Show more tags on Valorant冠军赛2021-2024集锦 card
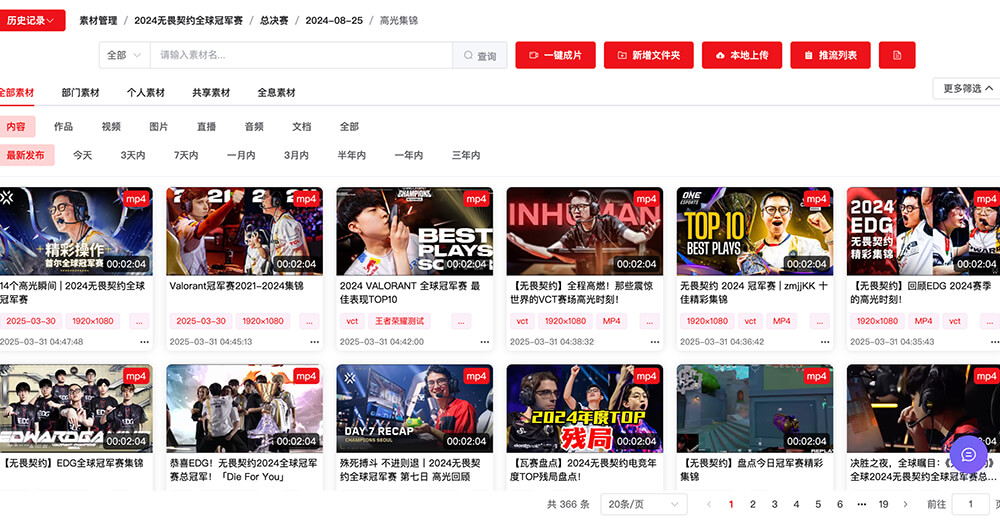Viewport: 1000px width, 528px height. [x=309, y=321]
